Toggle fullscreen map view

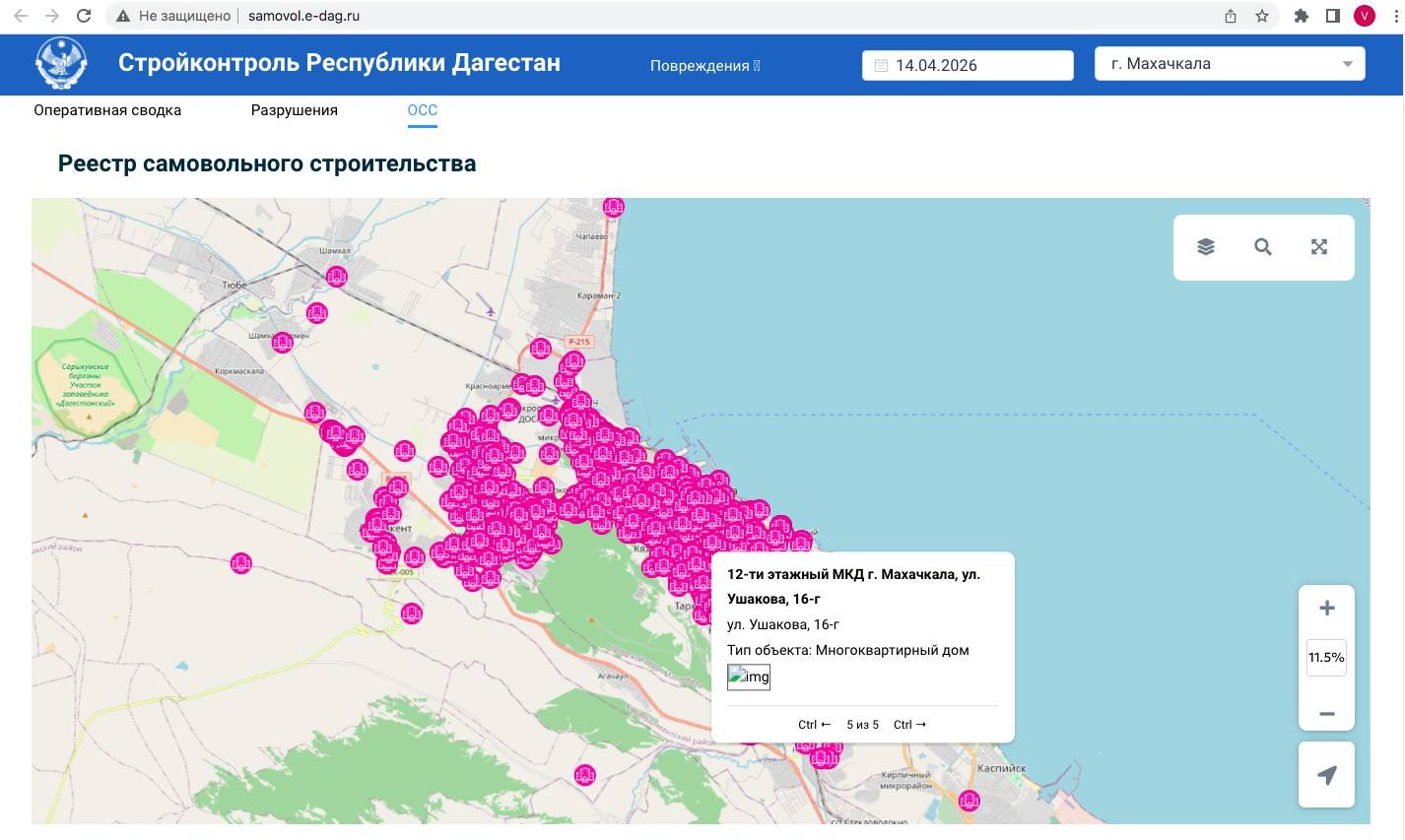pyautogui.click(x=1319, y=247)
